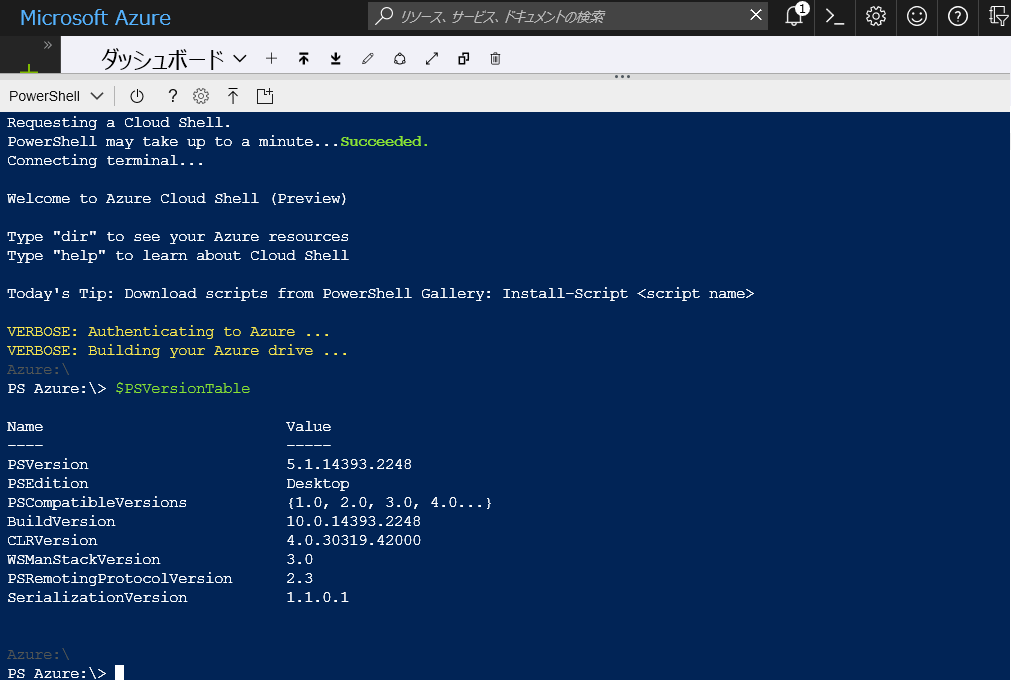1011x680 pixels.
Task: Enter fullscreen with the diagonal arrows icon
Action: (431, 58)
